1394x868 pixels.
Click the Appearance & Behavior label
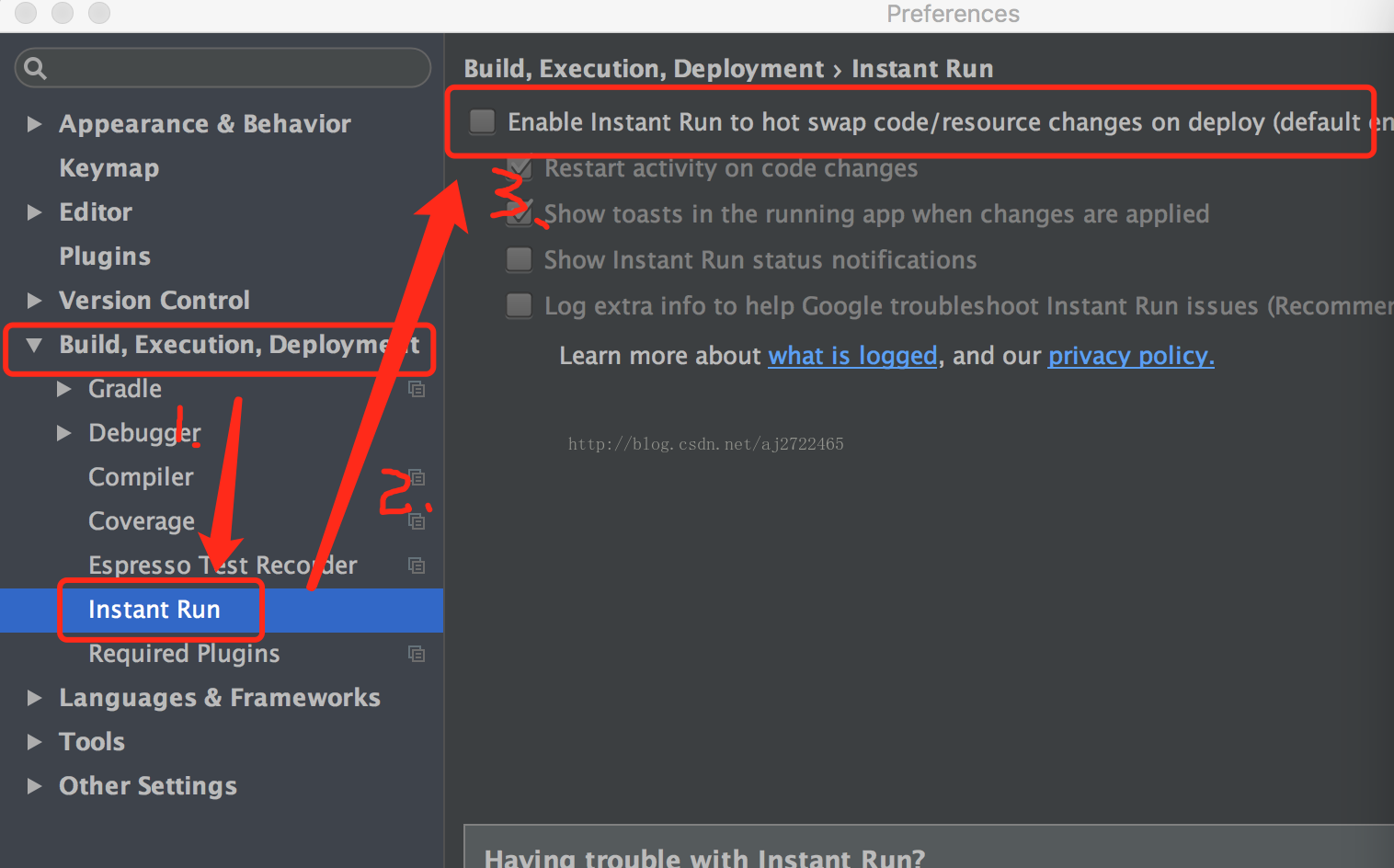click(205, 124)
